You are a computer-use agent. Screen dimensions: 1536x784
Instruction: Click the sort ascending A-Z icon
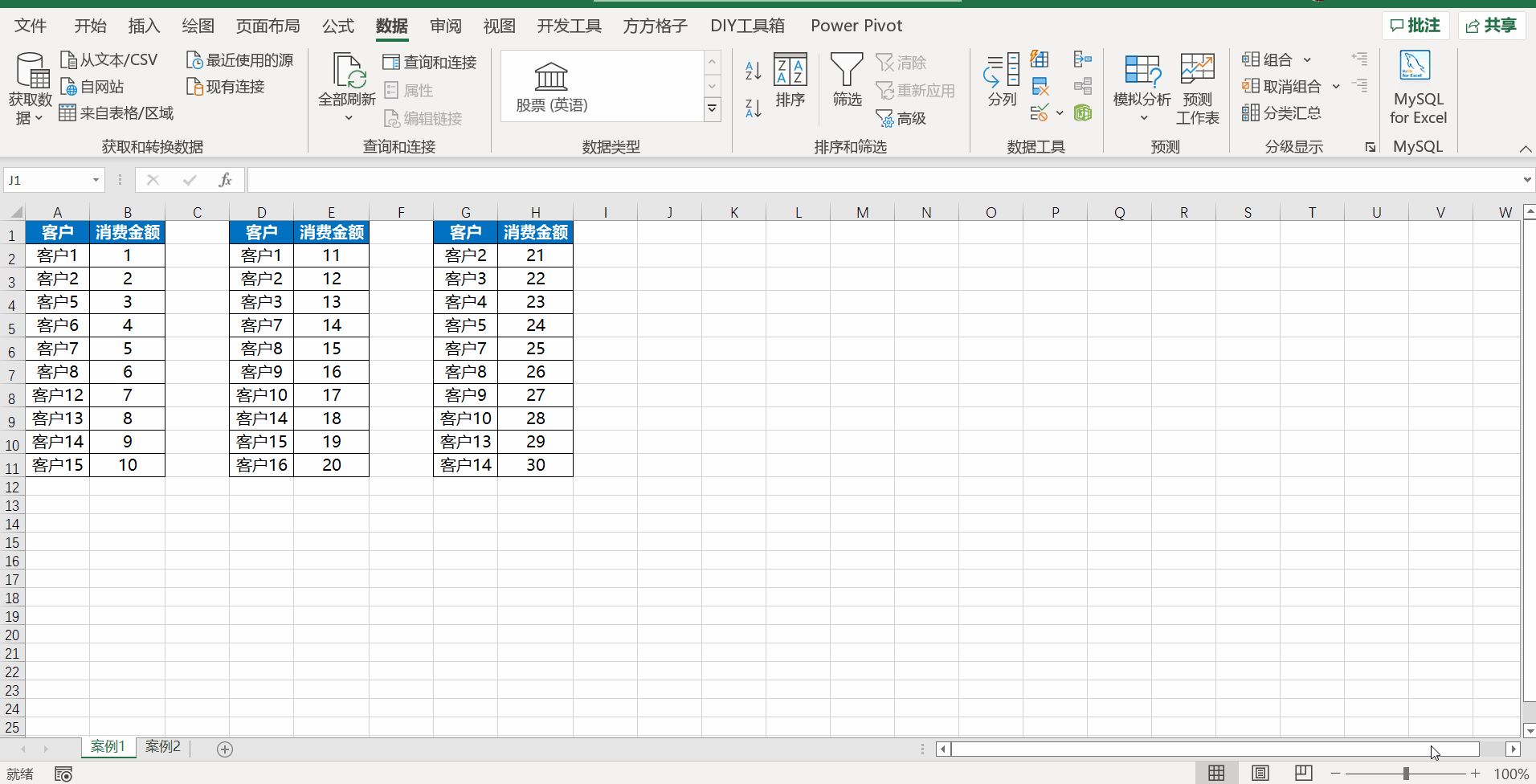pyautogui.click(x=753, y=71)
